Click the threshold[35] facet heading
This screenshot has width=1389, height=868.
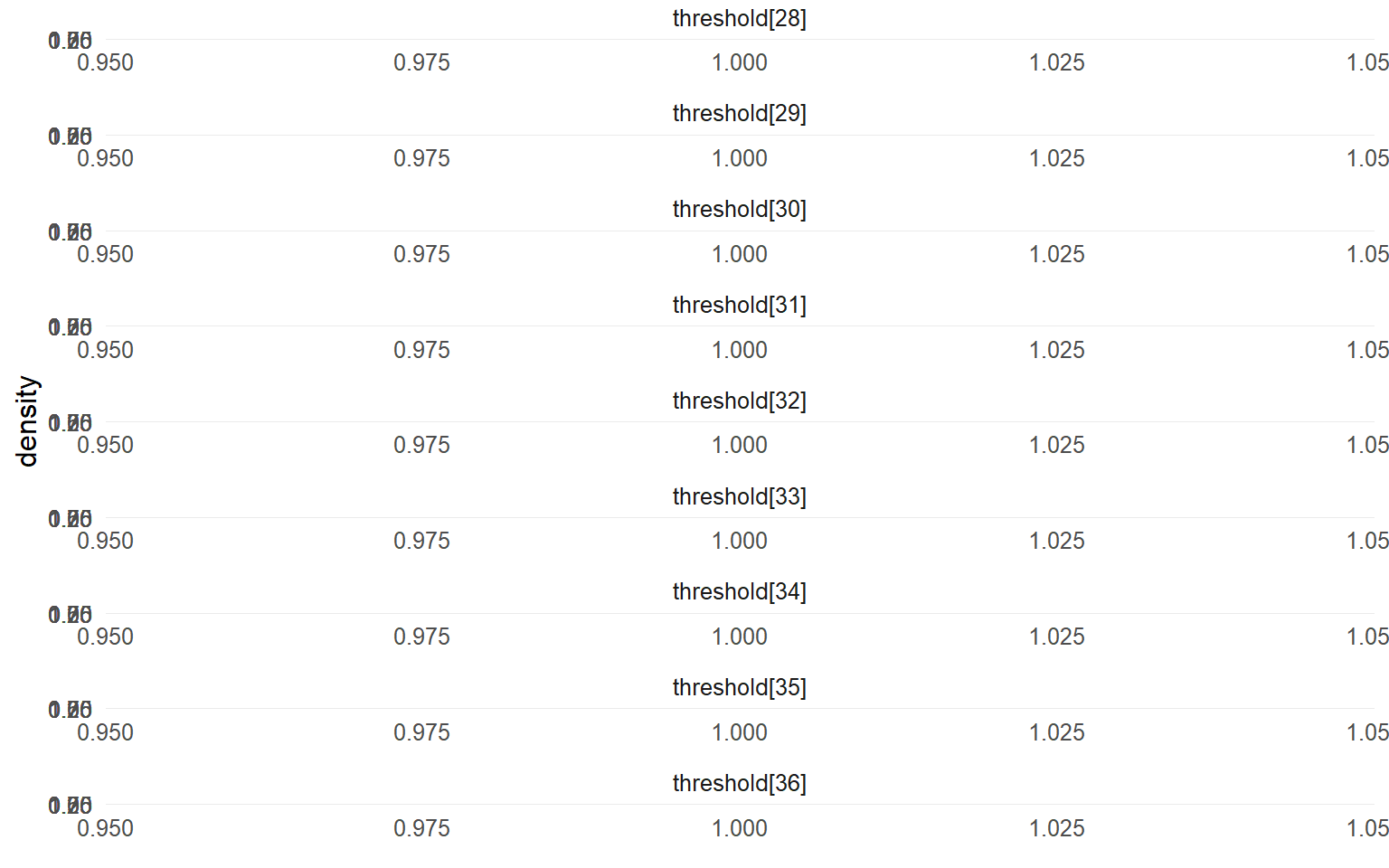739,688
